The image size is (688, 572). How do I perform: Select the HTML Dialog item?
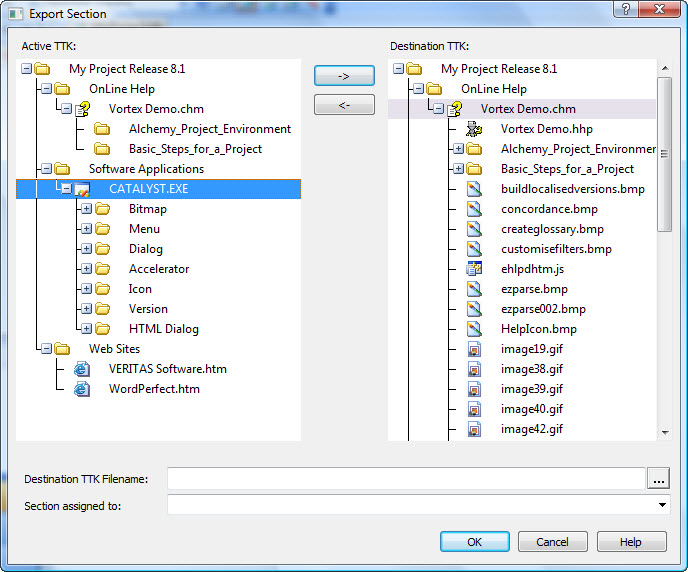164,329
